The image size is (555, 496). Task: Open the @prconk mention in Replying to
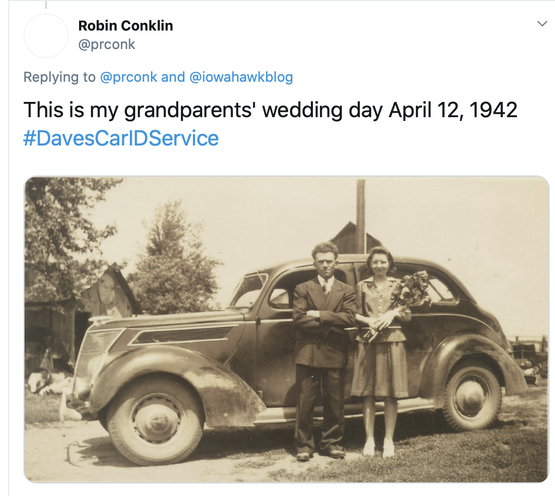tap(128, 77)
